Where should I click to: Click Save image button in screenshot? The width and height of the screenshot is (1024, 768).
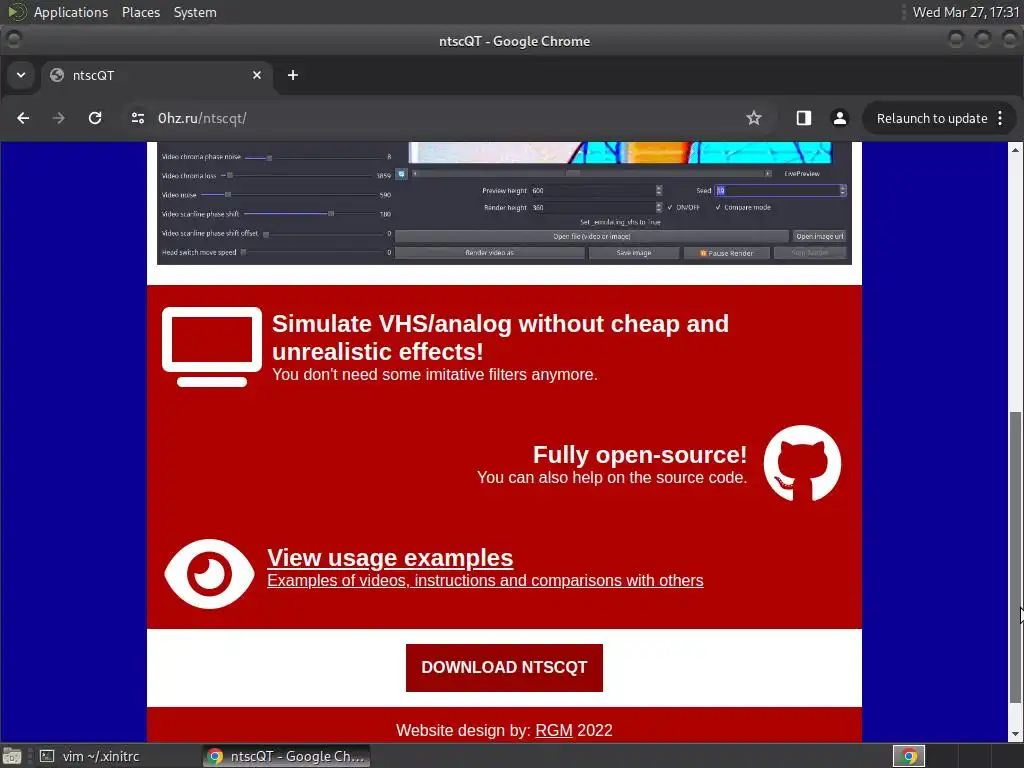click(x=633, y=253)
